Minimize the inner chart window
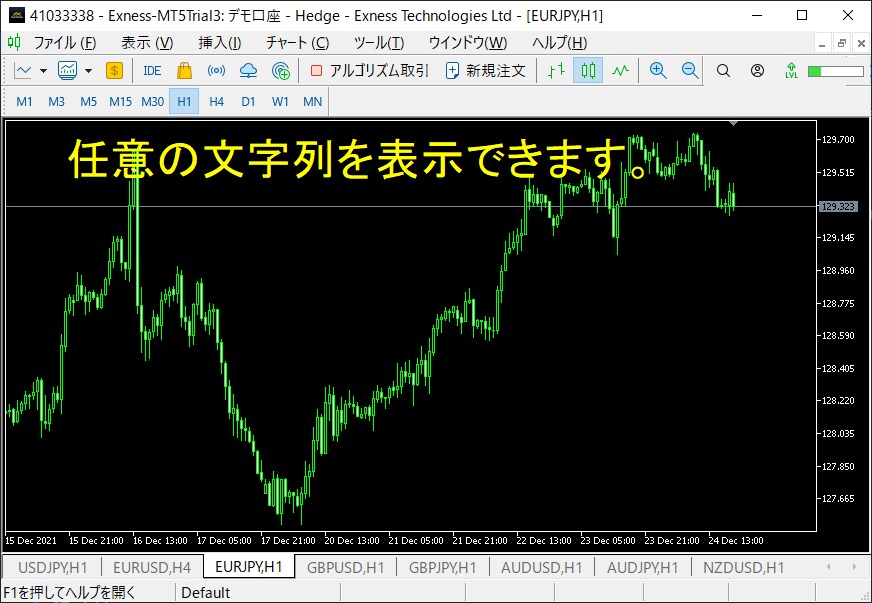The height and width of the screenshot is (603, 872). 823,43
